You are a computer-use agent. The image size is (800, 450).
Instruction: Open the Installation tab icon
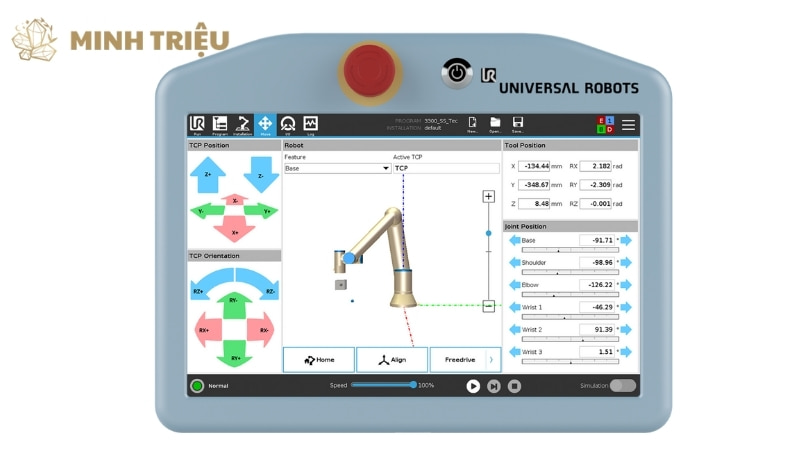(x=243, y=124)
